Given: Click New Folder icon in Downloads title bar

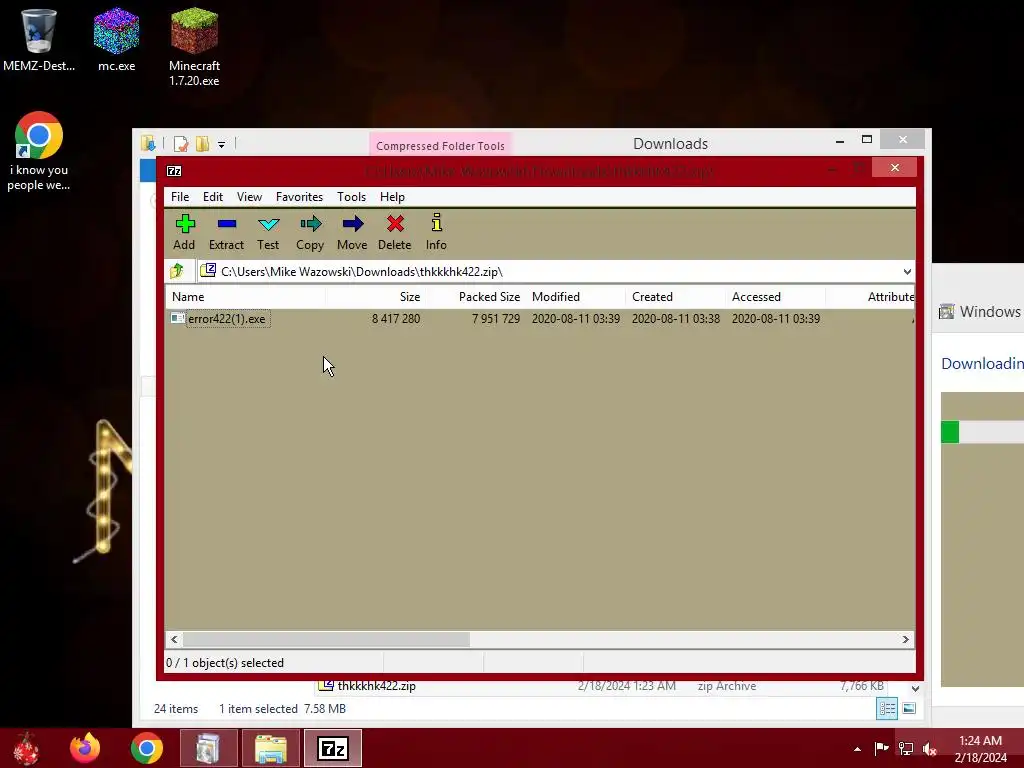Looking at the screenshot, I should [x=202, y=144].
